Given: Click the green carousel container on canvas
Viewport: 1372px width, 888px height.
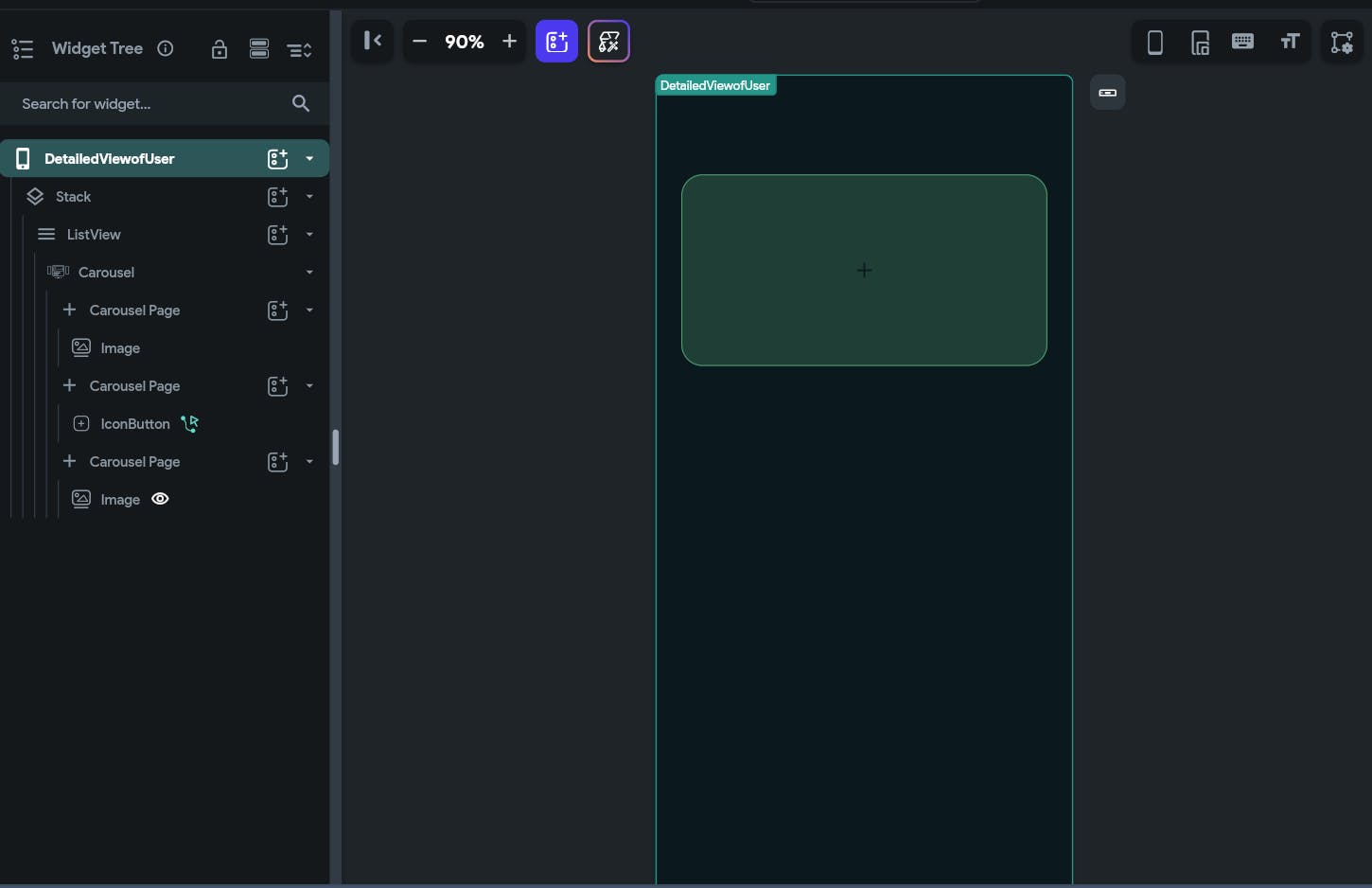Looking at the screenshot, I should (864, 270).
